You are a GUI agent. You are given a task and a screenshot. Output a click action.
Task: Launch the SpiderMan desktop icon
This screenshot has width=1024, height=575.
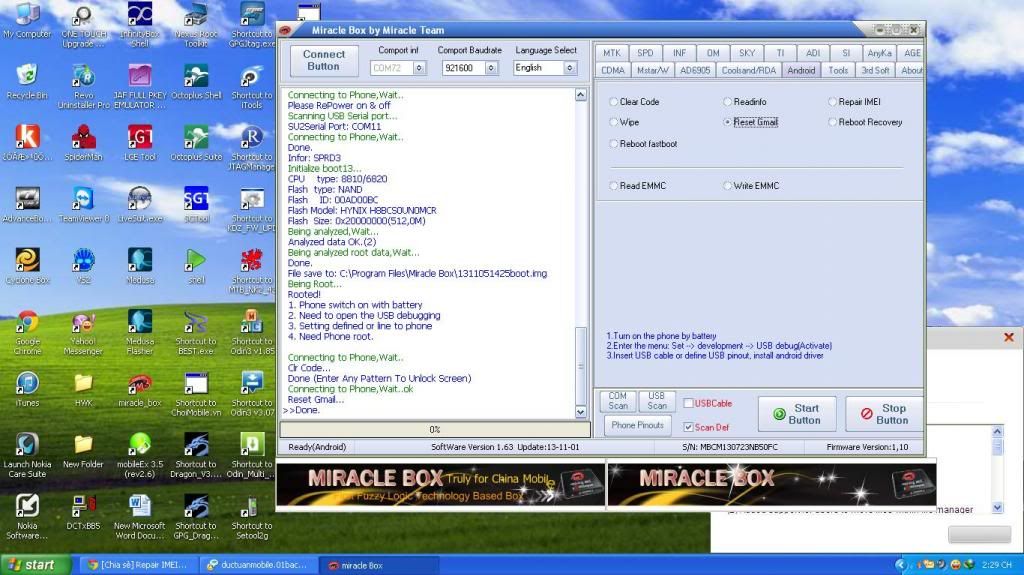[x=83, y=142]
